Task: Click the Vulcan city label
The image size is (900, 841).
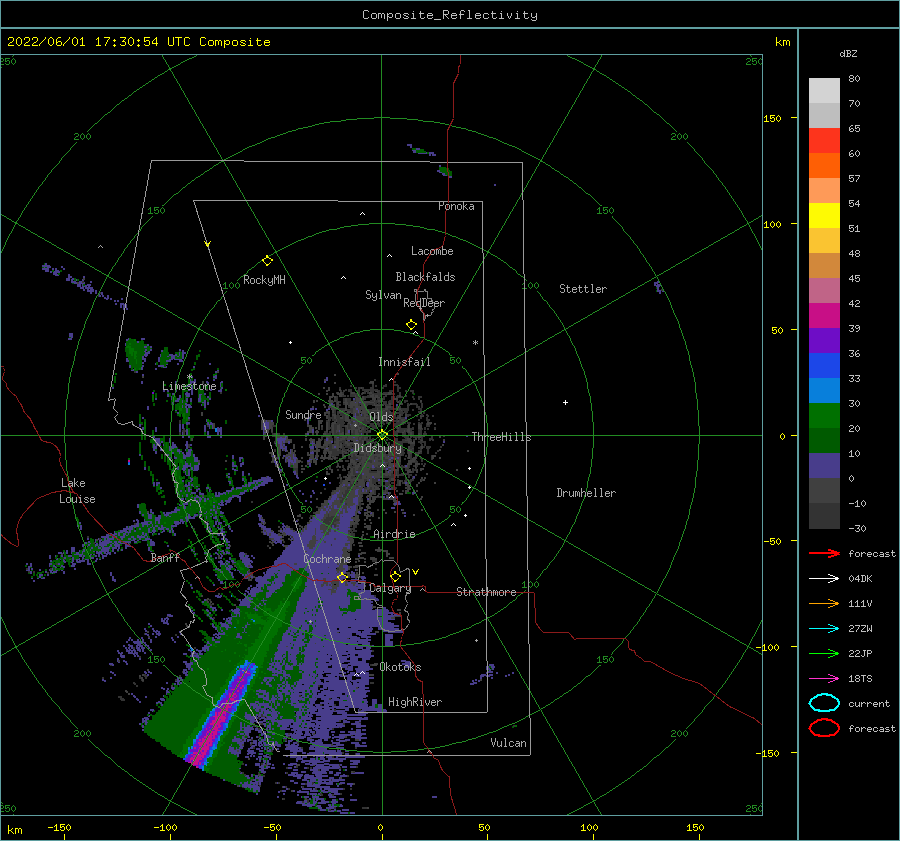Action: (x=509, y=743)
